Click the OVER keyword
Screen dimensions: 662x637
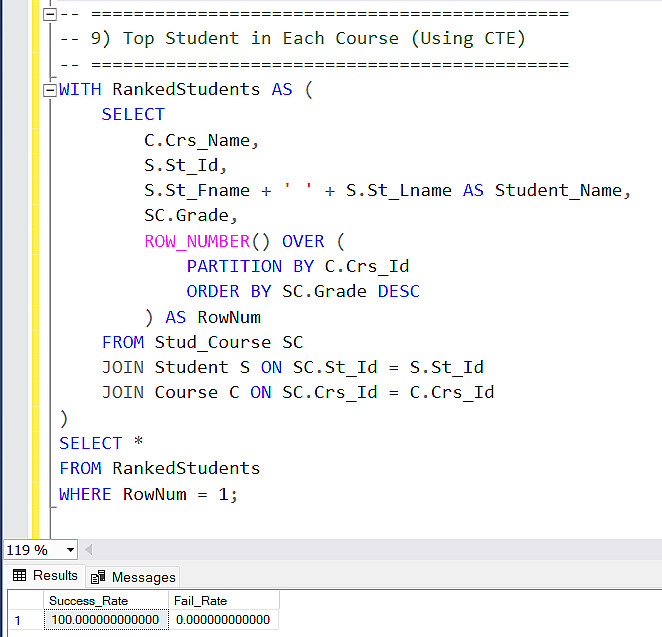pos(303,241)
